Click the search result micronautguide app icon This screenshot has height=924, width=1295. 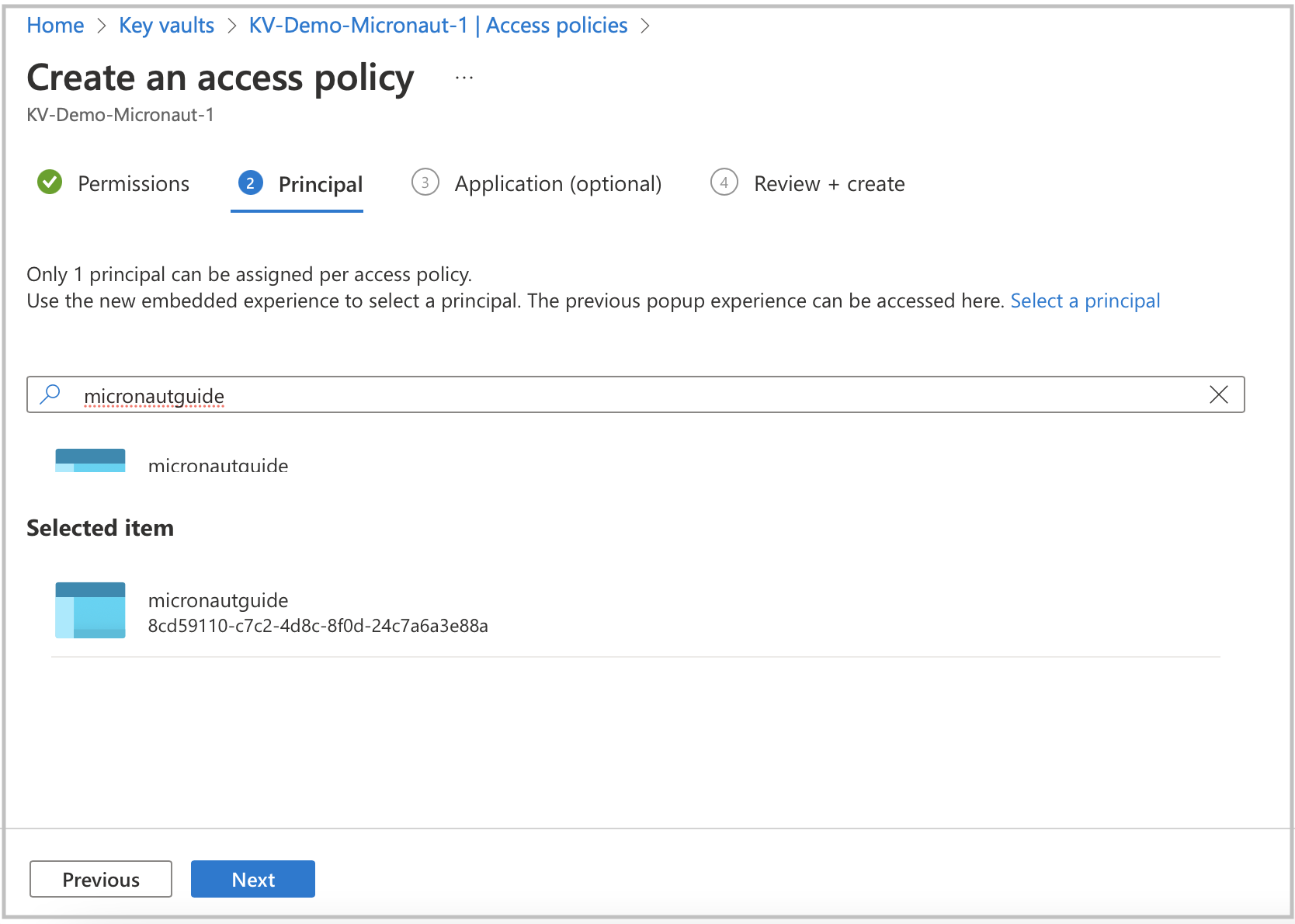[90, 460]
